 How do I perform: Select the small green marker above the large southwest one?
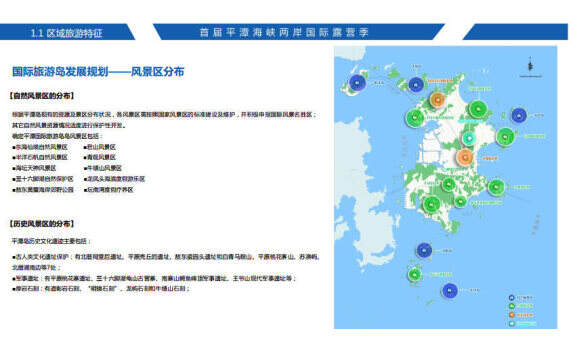[448, 184]
